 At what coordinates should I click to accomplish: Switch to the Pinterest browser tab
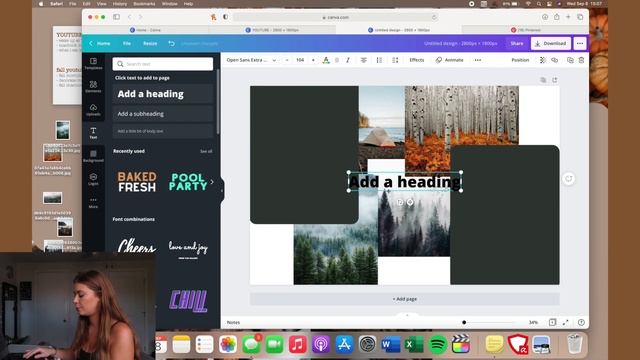tap(525, 30)
